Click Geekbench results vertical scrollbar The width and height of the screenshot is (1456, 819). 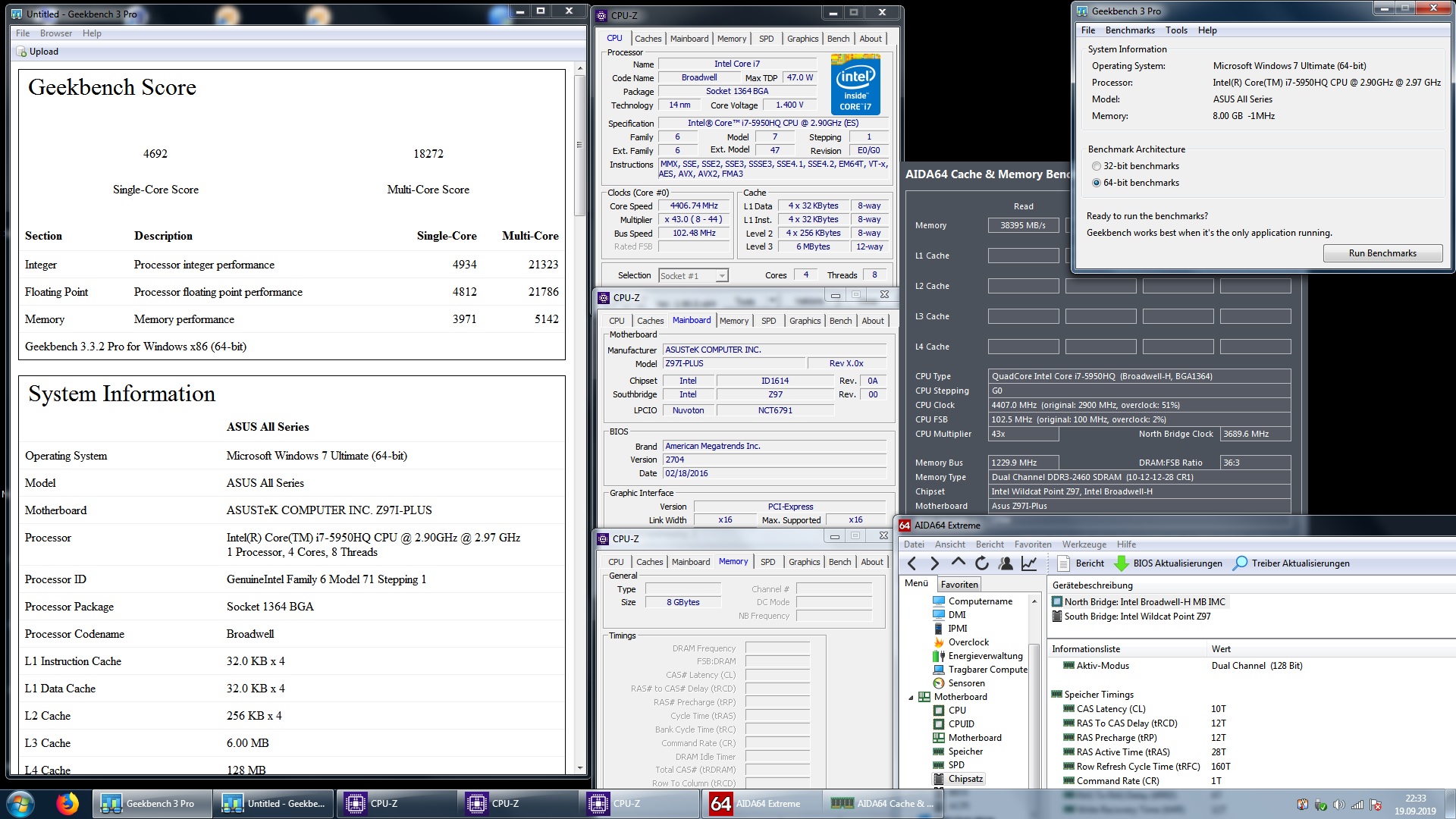(580, 144)
